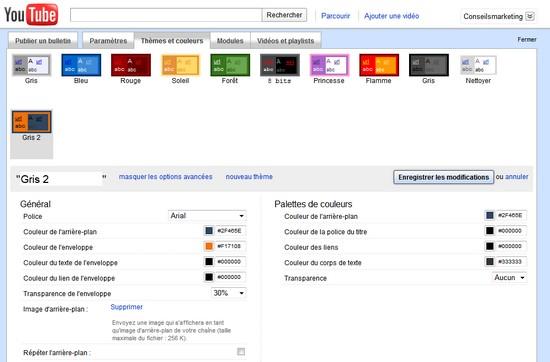Click texte de l'enveloppe hex value field
This screenshot has height=362, width=550.
click(230, 262)
